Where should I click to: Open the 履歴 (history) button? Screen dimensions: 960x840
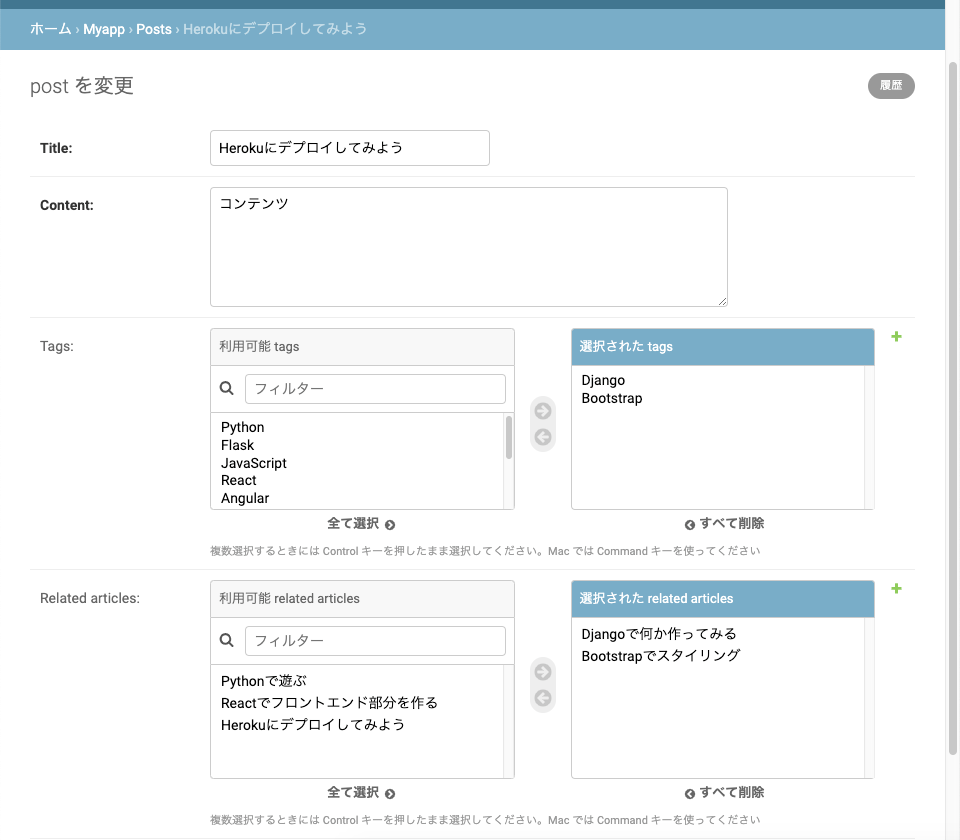pyautogui.click(x=890, y=86)
